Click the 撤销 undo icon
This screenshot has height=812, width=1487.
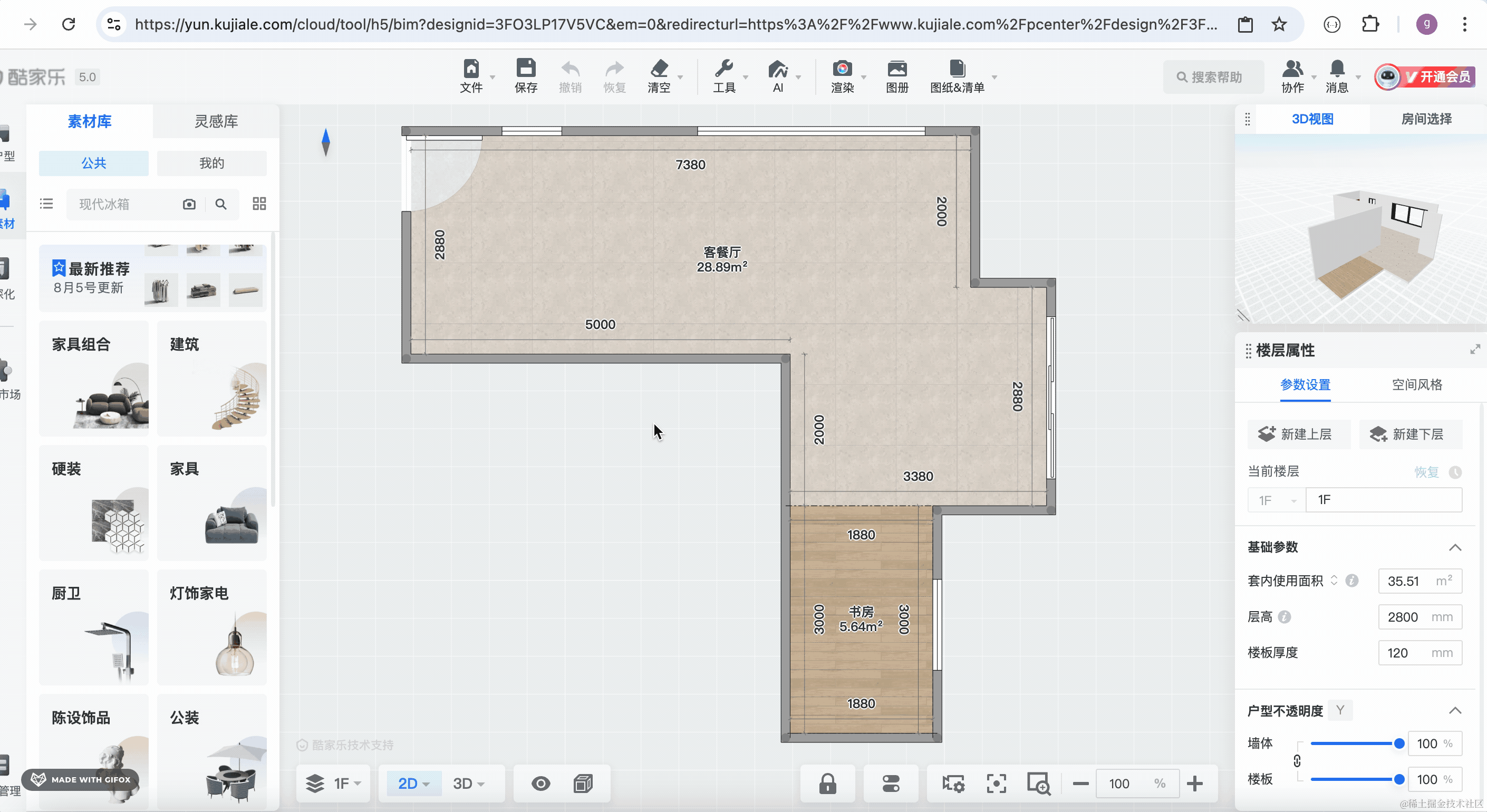571,69
